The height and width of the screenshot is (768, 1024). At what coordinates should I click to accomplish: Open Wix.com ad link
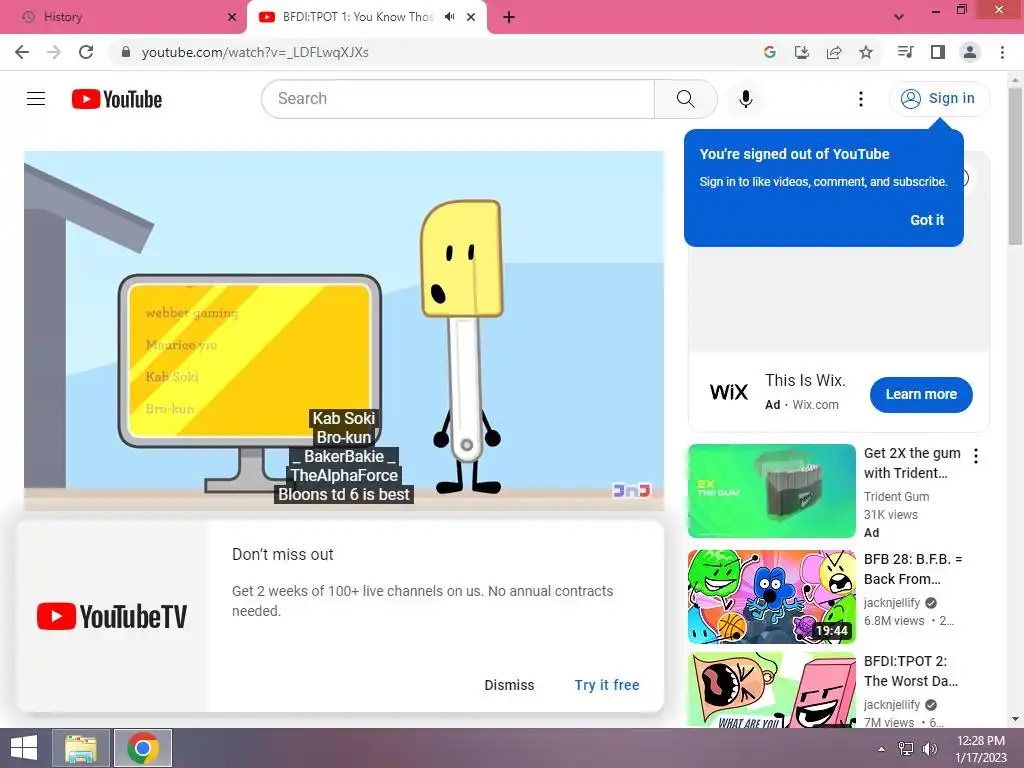pyautogui.click(x=815, y=405)
